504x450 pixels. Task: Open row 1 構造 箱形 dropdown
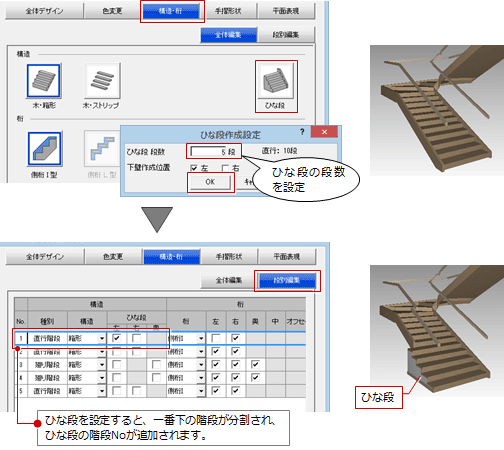click(x=102, y=338)
